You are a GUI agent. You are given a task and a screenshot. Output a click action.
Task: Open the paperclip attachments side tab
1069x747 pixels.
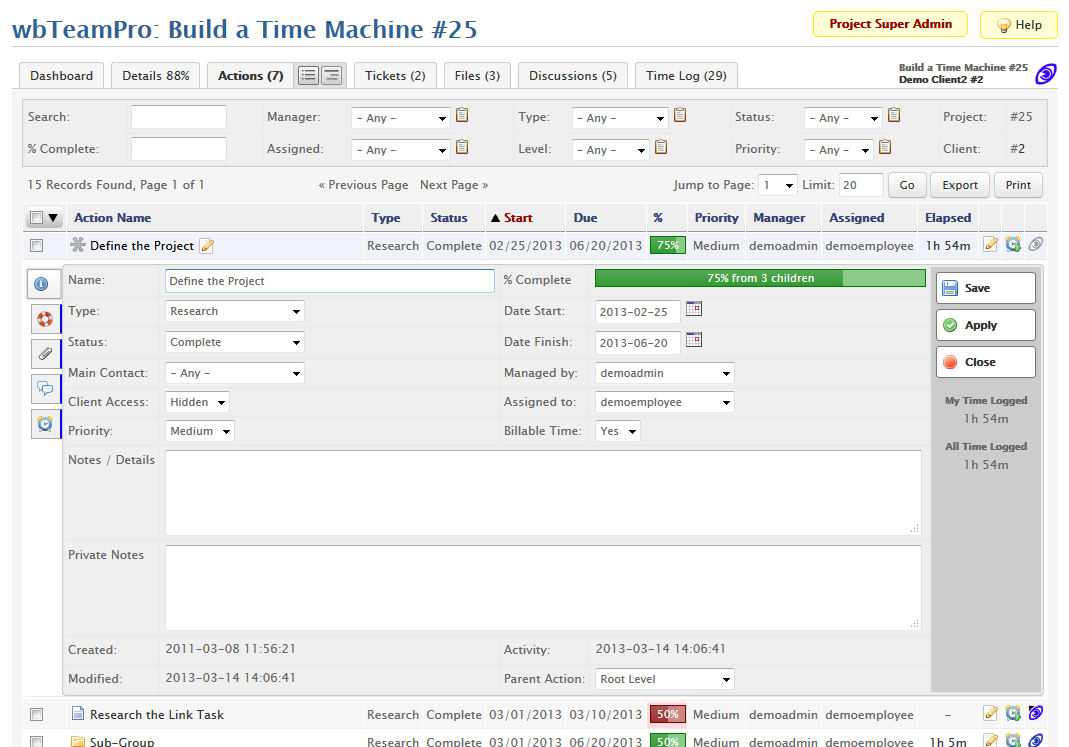44,354
